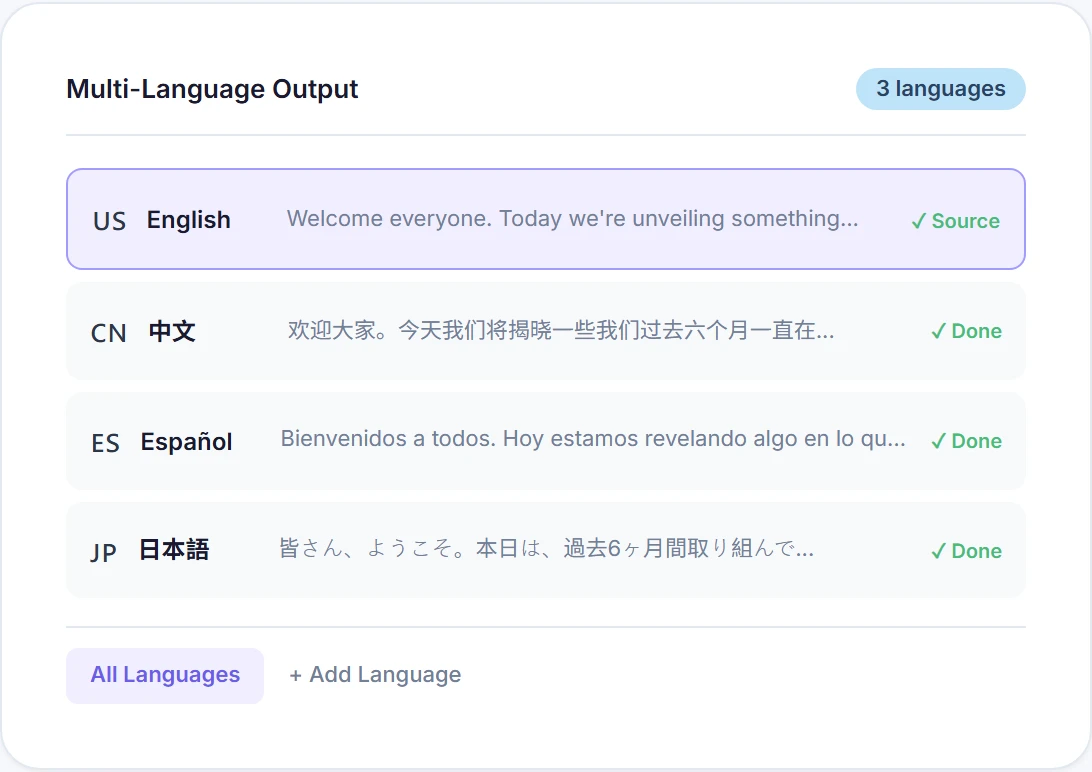This screenshot has height=772, width=1092.
Task: Click the 3 languages badge
Action: pos(940,89)
